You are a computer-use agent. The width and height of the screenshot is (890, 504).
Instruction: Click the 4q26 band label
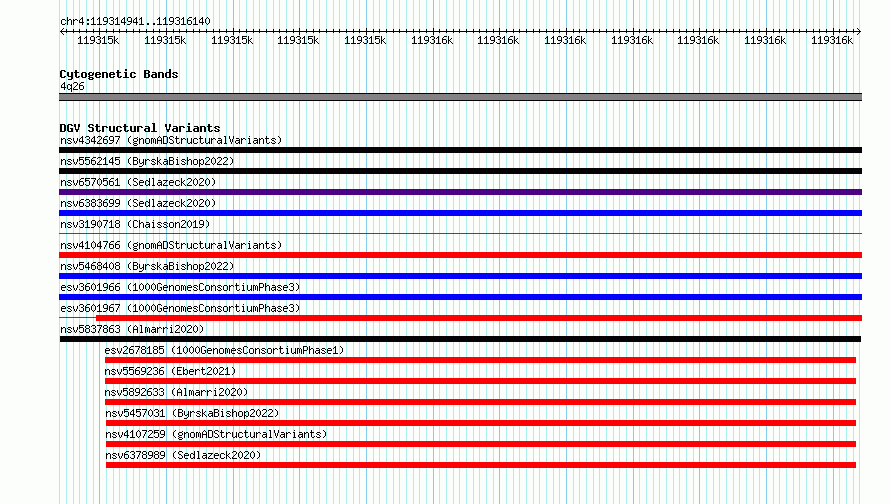pos(72,86)
